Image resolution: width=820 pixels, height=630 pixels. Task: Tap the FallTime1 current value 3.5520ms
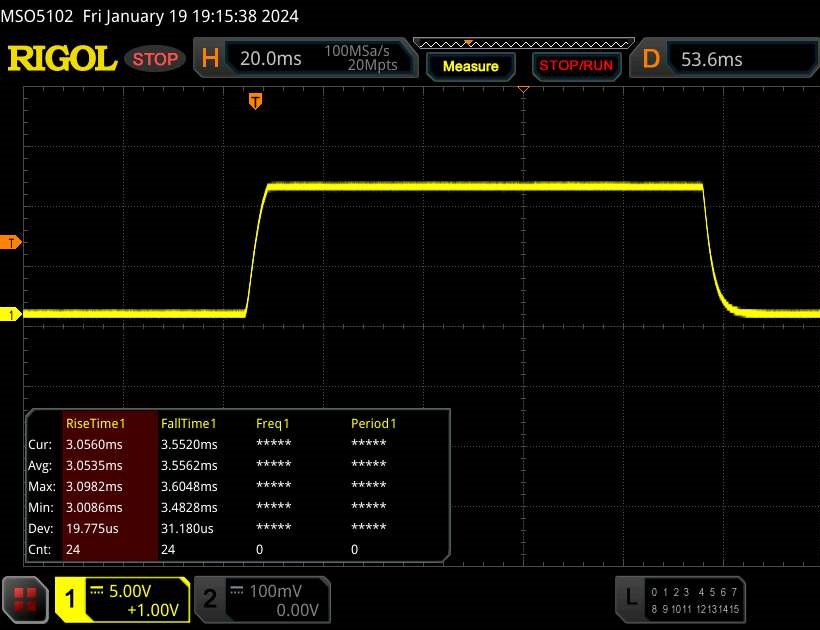189,444
